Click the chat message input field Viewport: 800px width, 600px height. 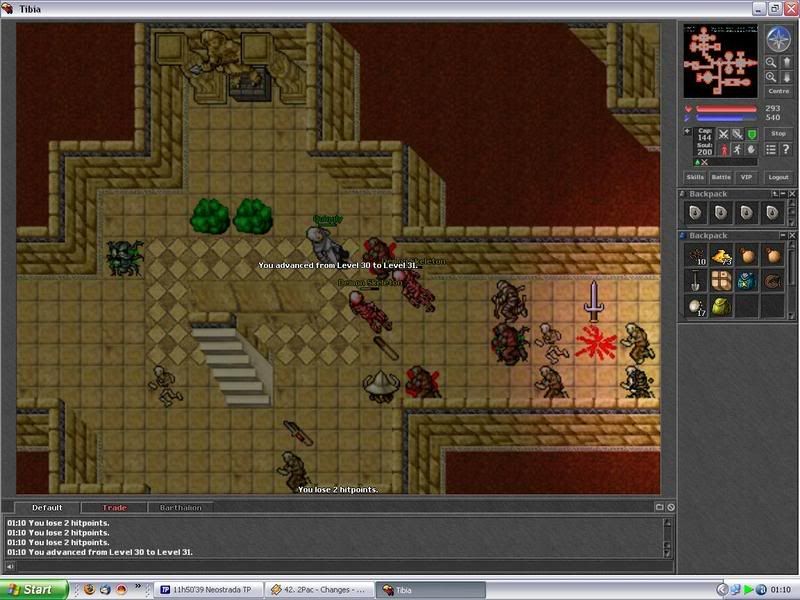(x=344, y=566)
